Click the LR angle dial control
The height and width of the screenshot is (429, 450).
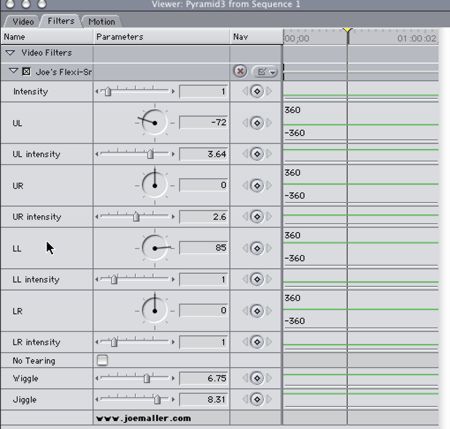pos(155,311)
